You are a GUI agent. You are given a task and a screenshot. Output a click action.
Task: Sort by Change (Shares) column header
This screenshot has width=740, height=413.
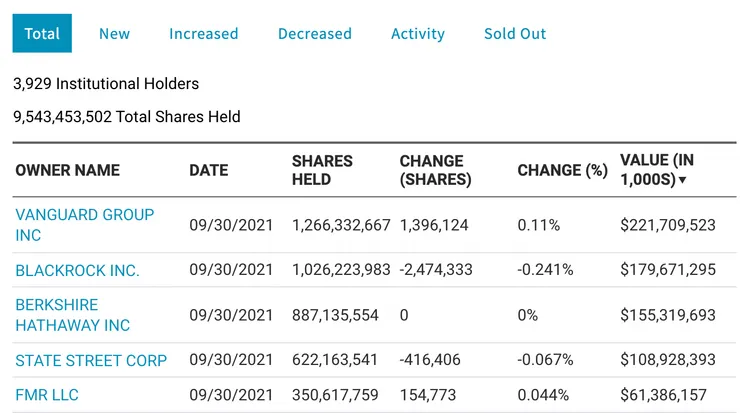[434, 170]
